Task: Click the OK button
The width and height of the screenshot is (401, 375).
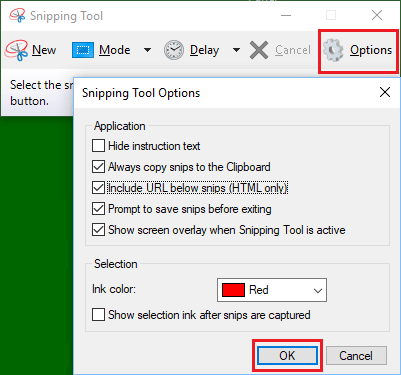Action: 287,356
